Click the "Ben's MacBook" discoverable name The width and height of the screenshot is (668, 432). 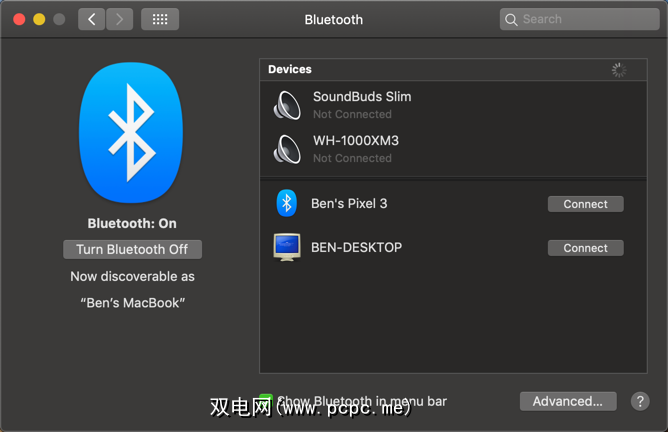pyautogui.click(x=132, y=303)
